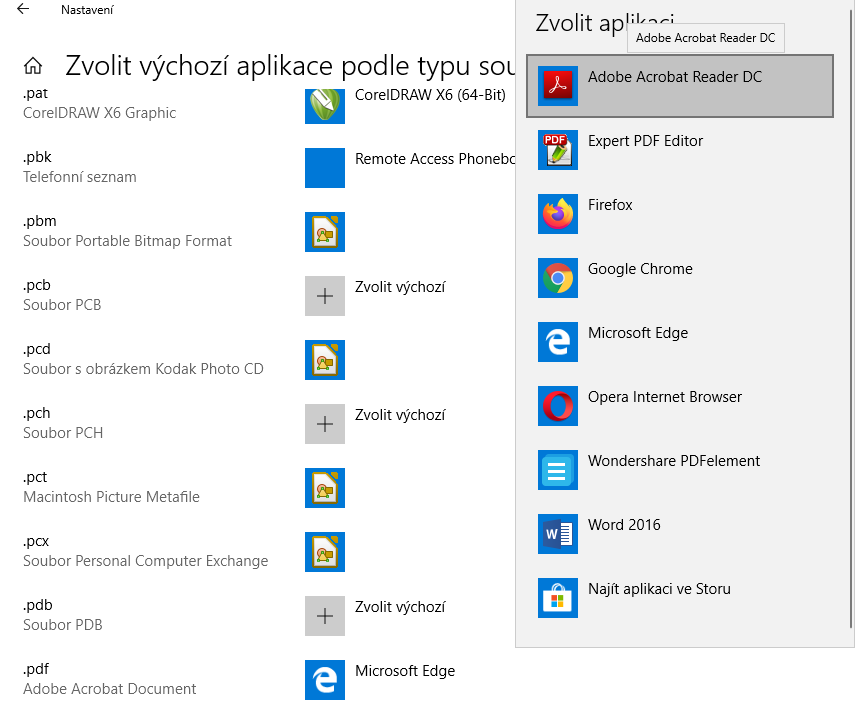Screen dimensions: 857x723
Task: Click the home icon beside the page title
Action: [33, 66]
